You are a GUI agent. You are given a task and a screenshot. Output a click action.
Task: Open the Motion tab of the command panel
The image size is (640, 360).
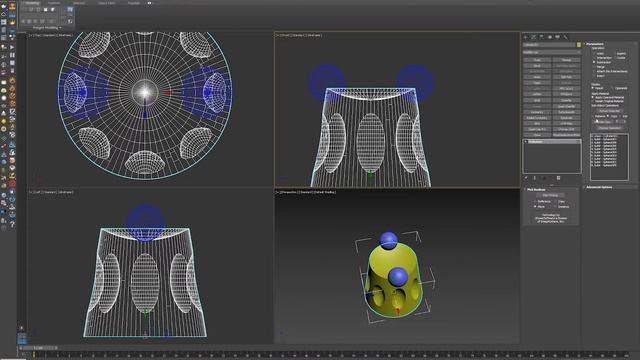click(x=550, y=37)
